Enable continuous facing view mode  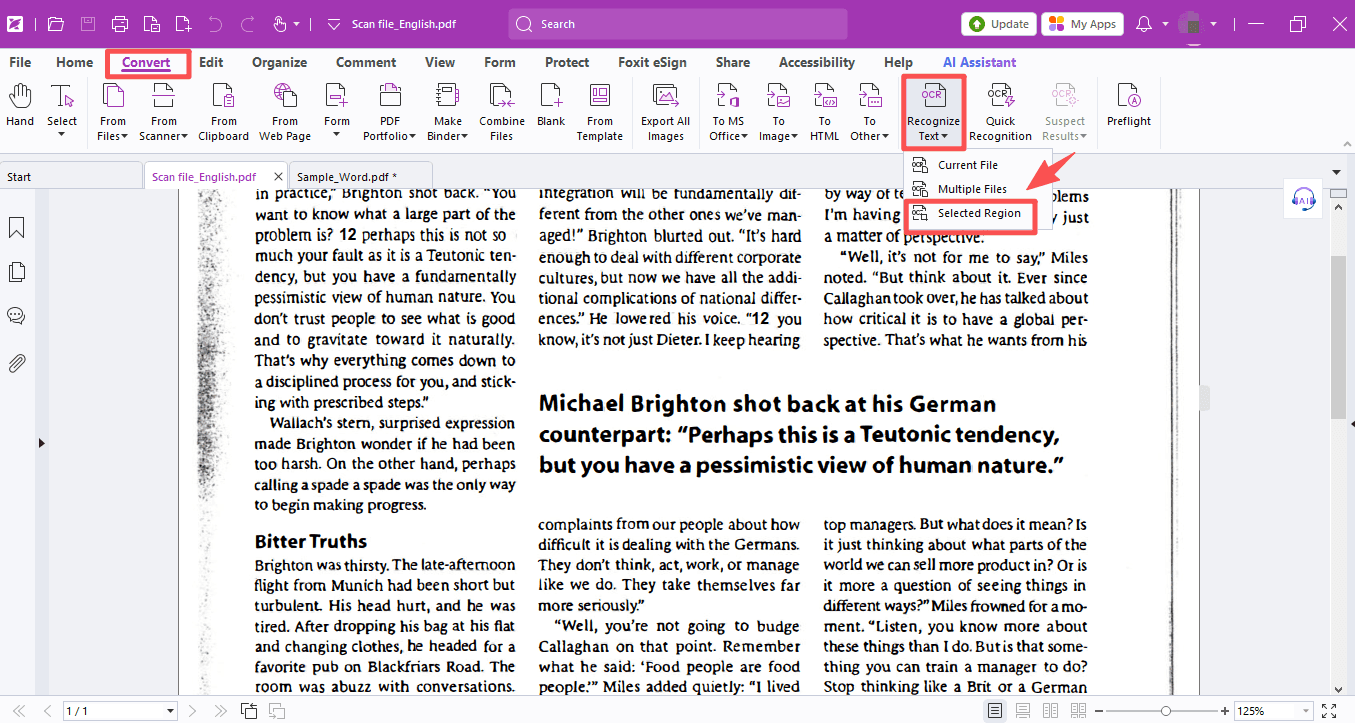pyautogui.click(x=1078, y=711)
